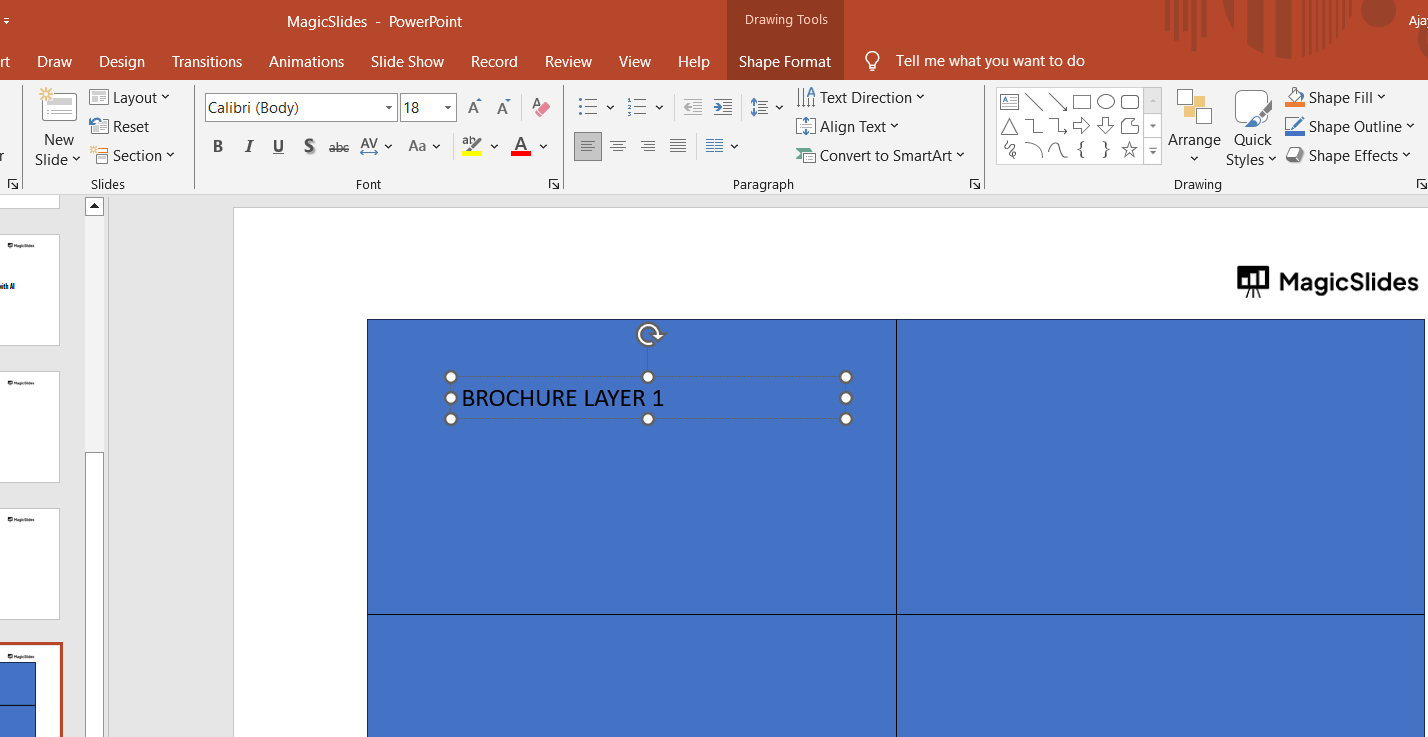Screen dimensions: 1428x737
Task: Toggle Underline formatting
Action: pyautogui.click(x=279, y=147)
